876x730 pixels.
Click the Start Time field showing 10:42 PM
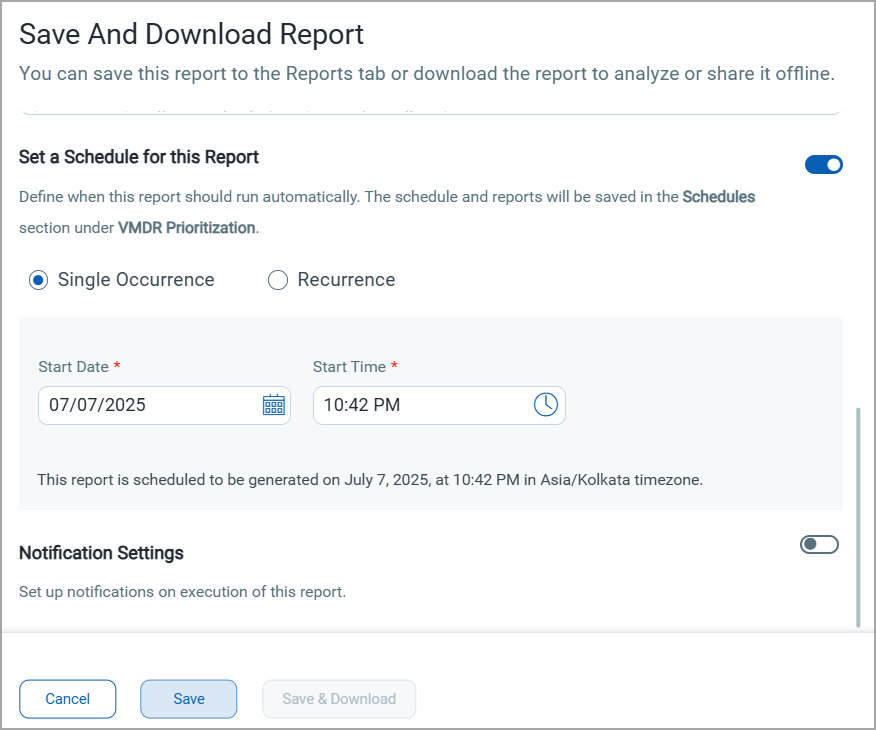420,405
